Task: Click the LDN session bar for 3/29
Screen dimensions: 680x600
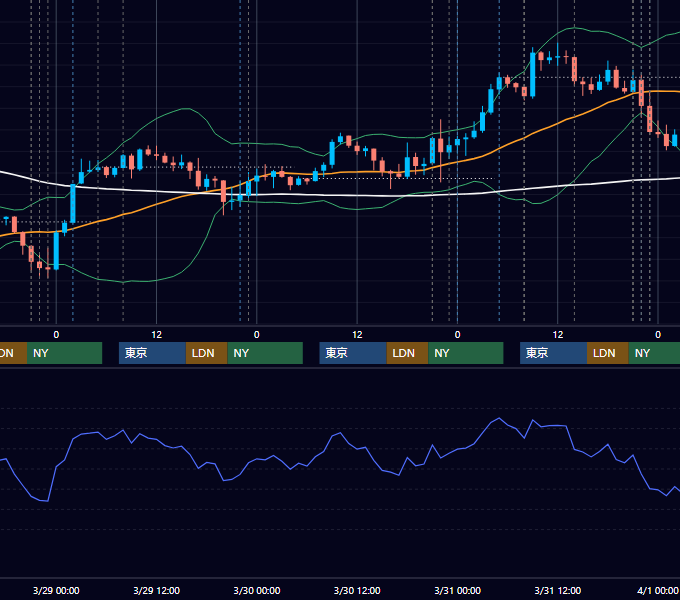Action: coord(206,353)
